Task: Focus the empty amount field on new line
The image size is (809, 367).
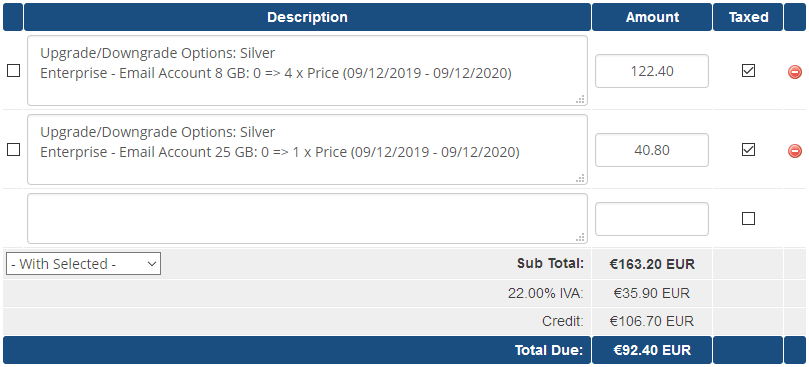Action: 652,219
